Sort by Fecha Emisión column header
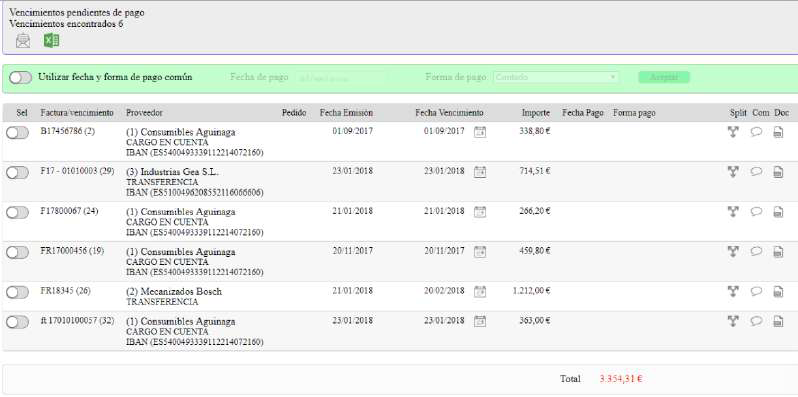 point(346,112)
